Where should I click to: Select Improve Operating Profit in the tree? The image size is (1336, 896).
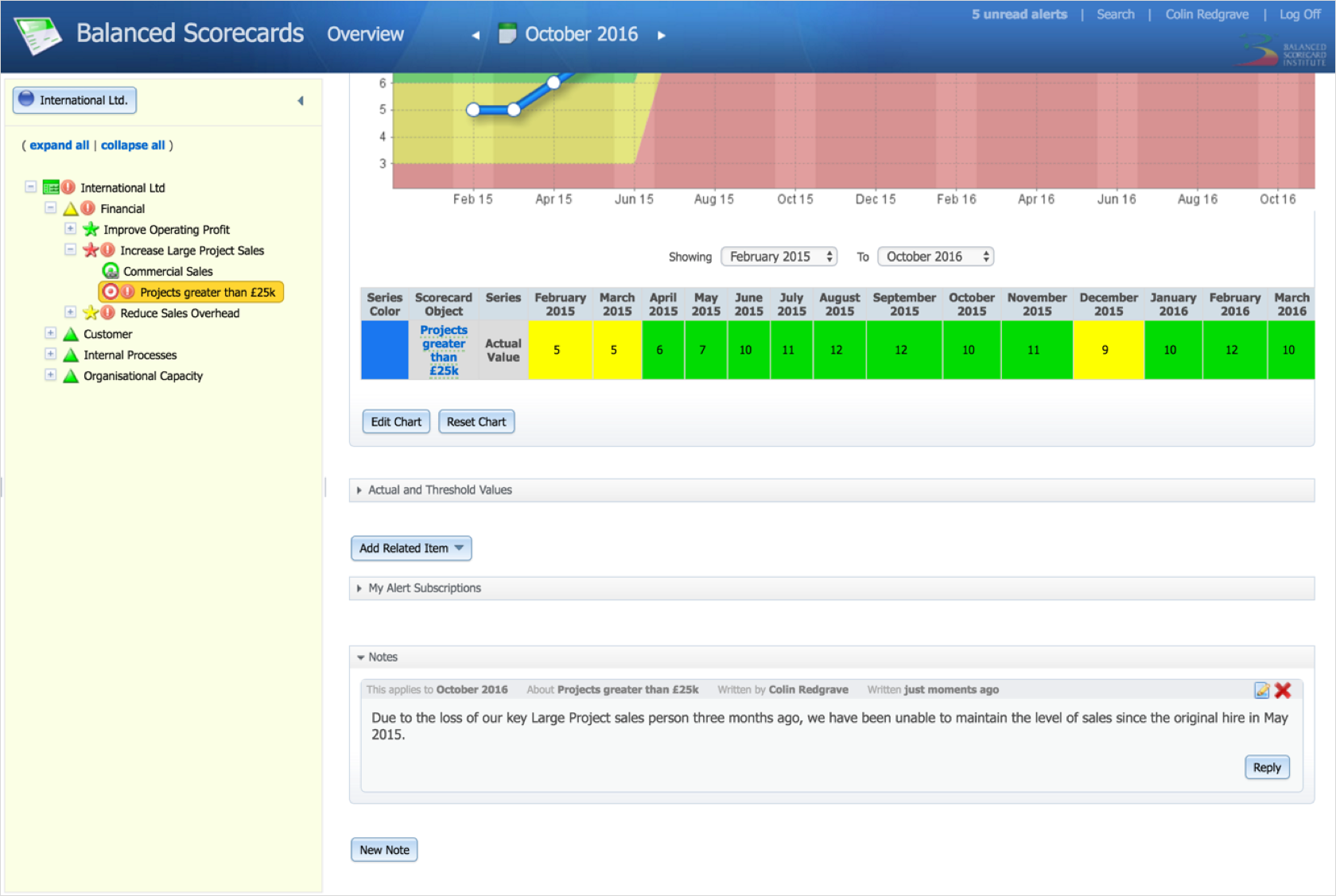coord(166,230)
